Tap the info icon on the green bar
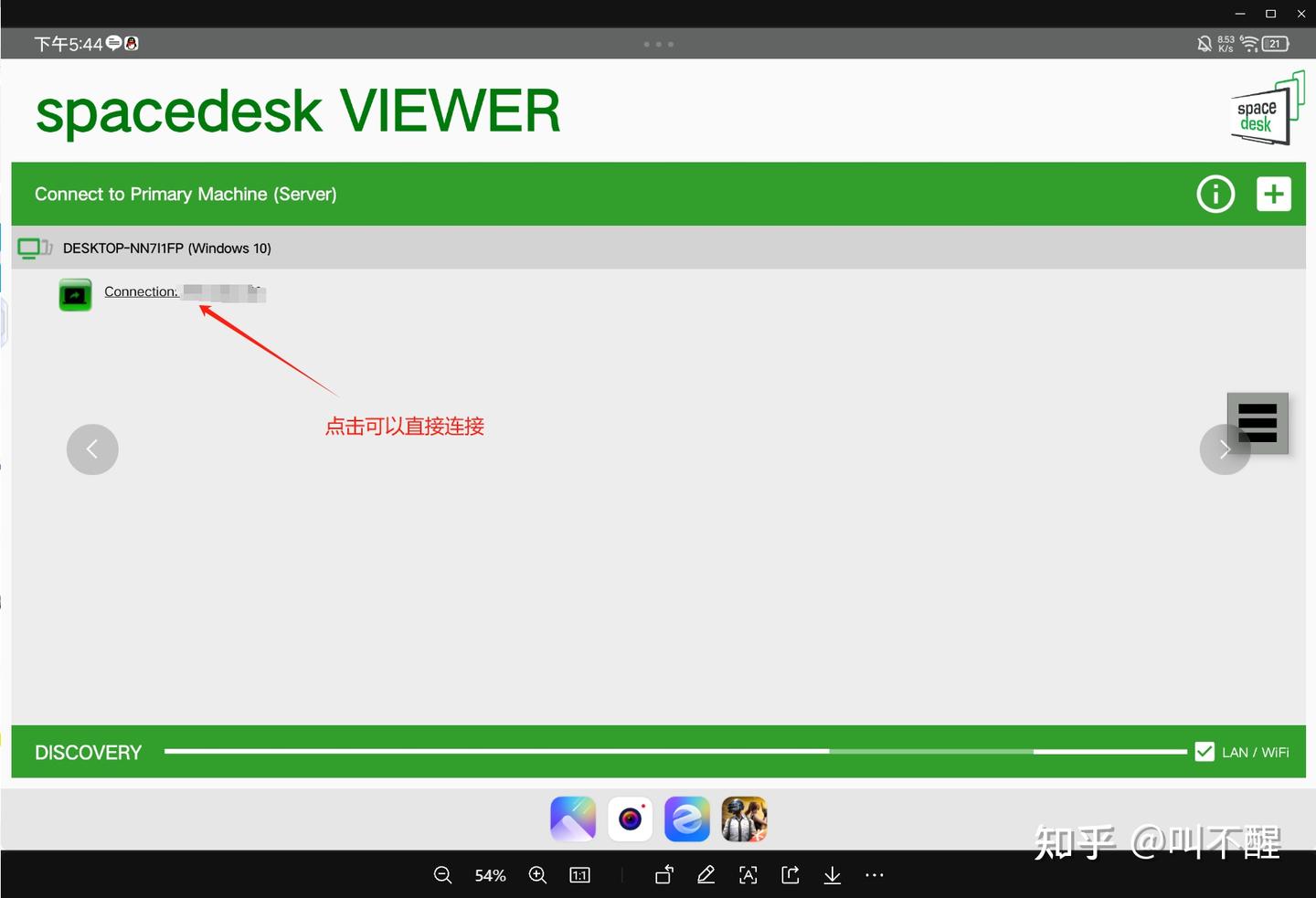1316x898 pixels. pos(1215,194)
